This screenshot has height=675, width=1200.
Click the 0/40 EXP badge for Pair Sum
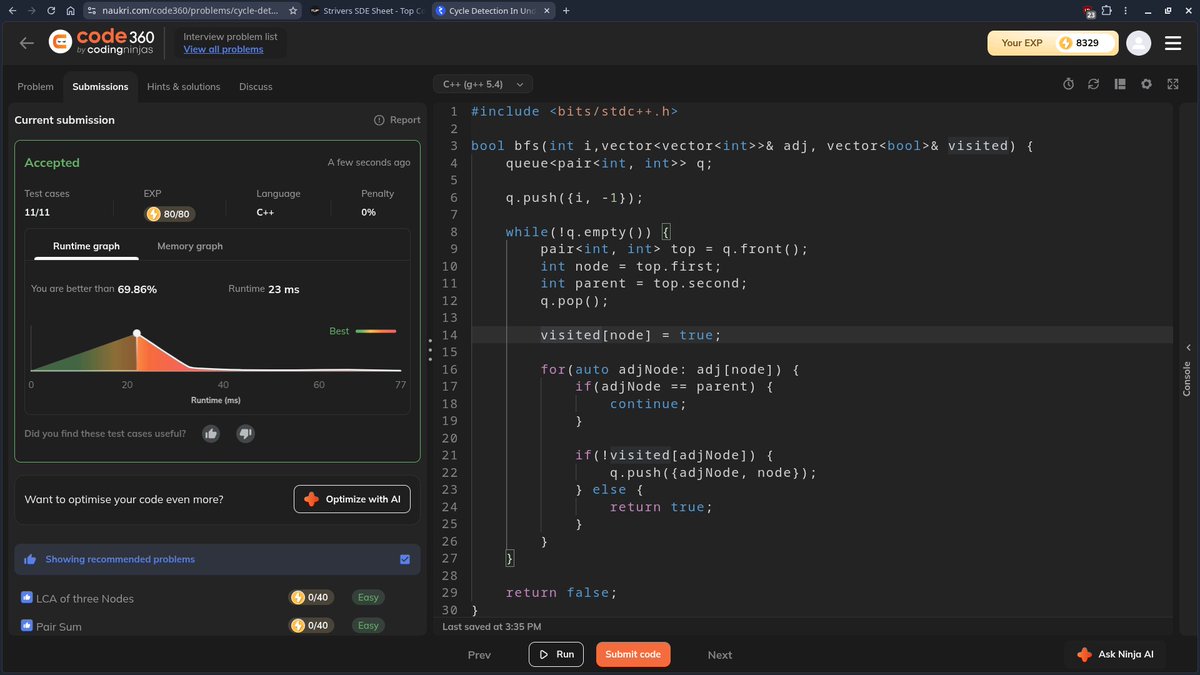pos(310,625)
